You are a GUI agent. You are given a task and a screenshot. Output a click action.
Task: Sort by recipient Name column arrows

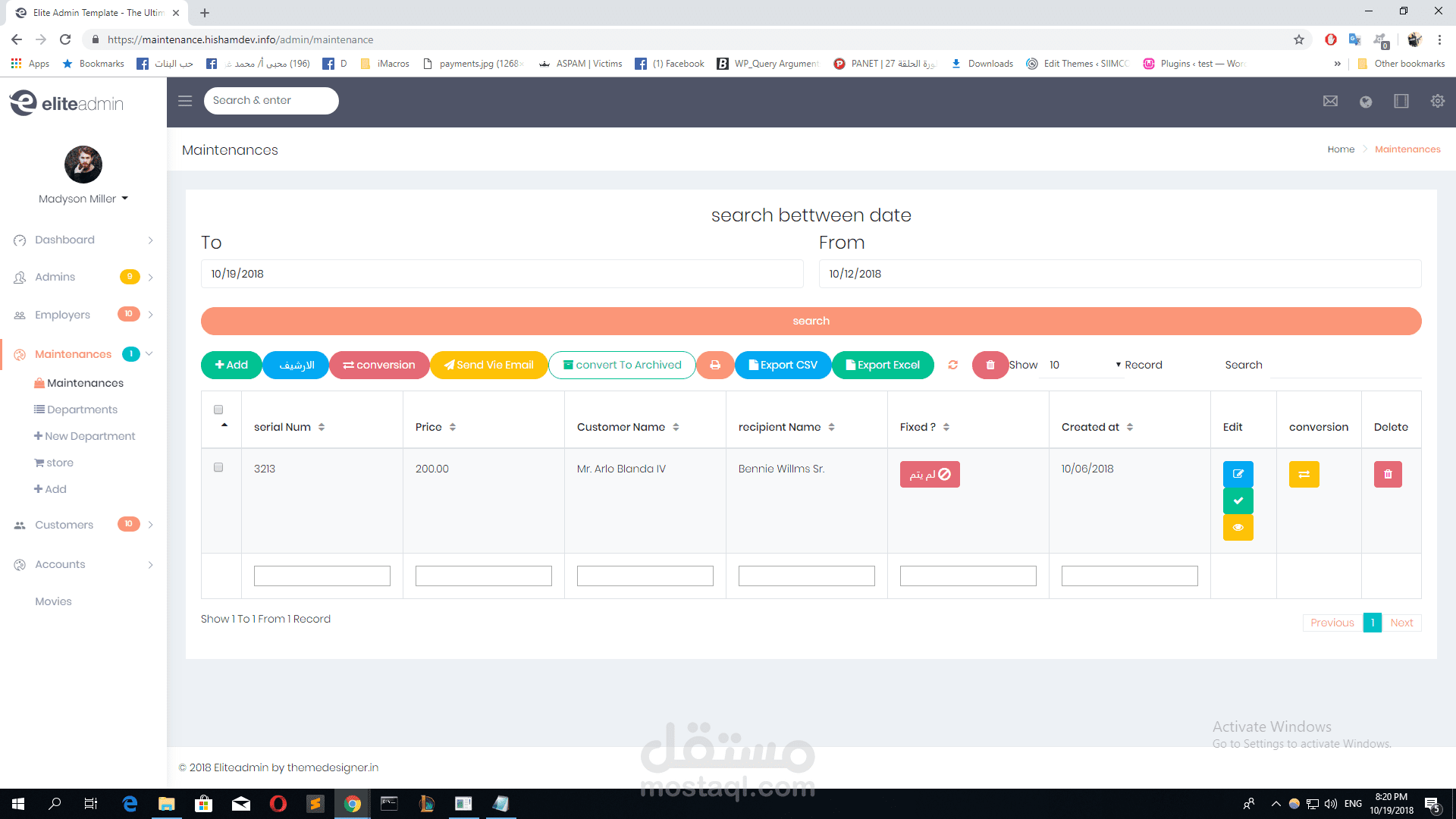click(831, 427)
